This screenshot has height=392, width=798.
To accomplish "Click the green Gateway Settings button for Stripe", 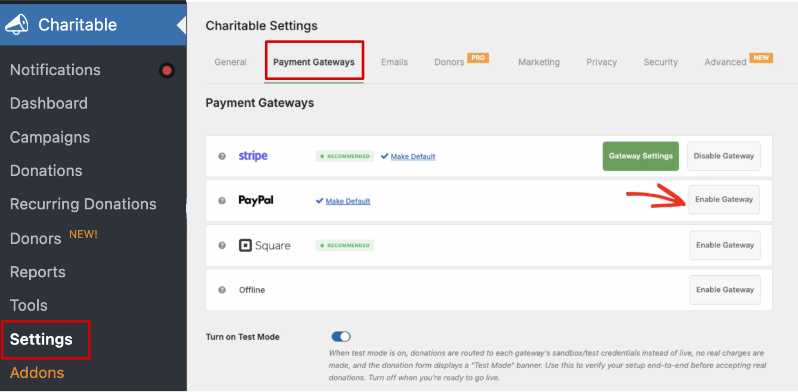I will [x=641, y=156].
